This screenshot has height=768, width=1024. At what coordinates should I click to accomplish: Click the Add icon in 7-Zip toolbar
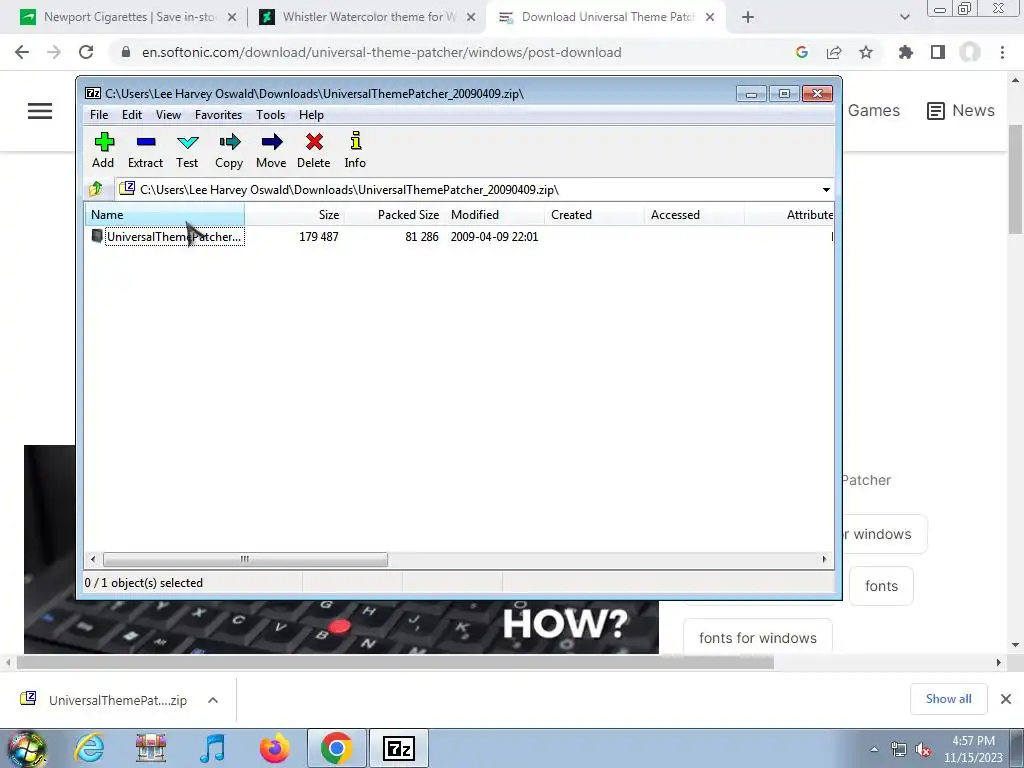coord(104,142)
